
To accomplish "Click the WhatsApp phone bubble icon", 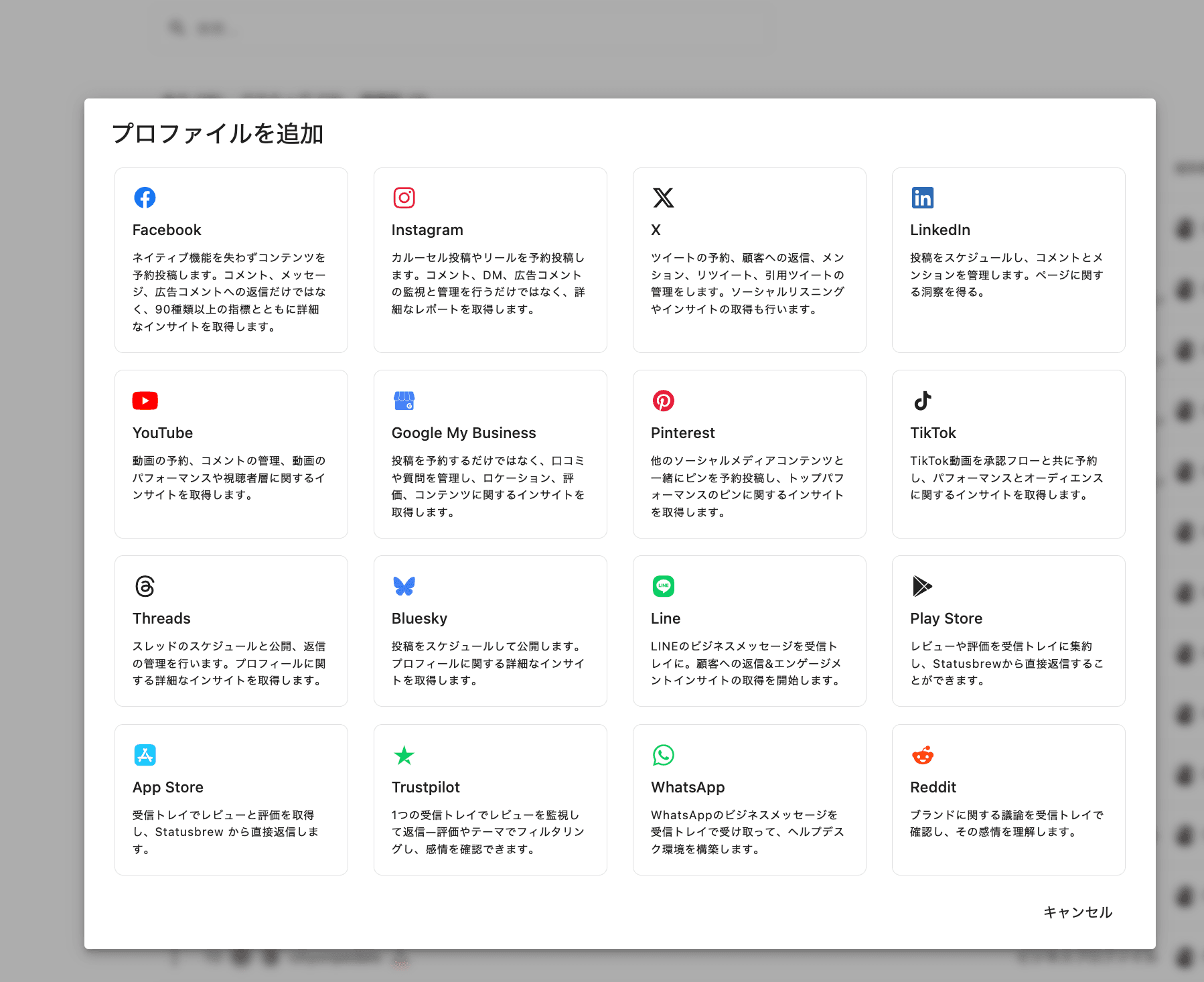I will coord(663,755).
